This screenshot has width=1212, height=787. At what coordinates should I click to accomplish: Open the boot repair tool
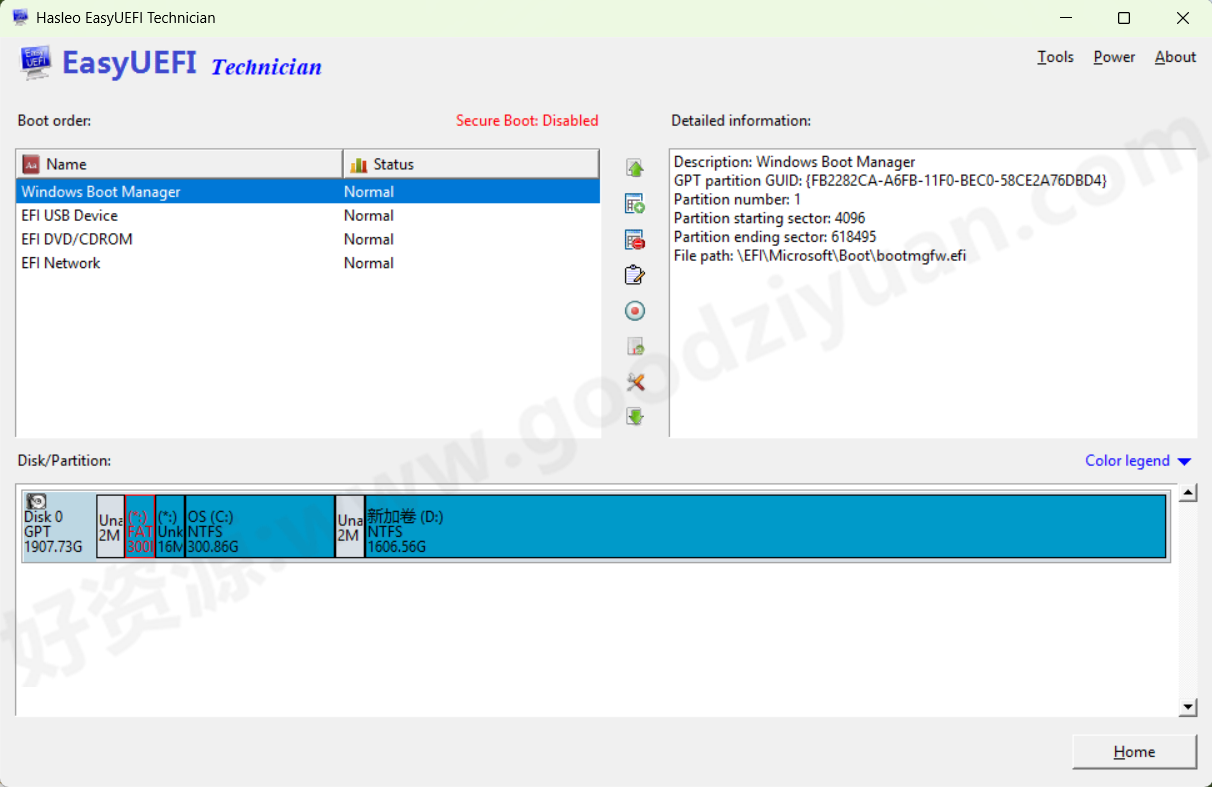(x=635, y=381)
